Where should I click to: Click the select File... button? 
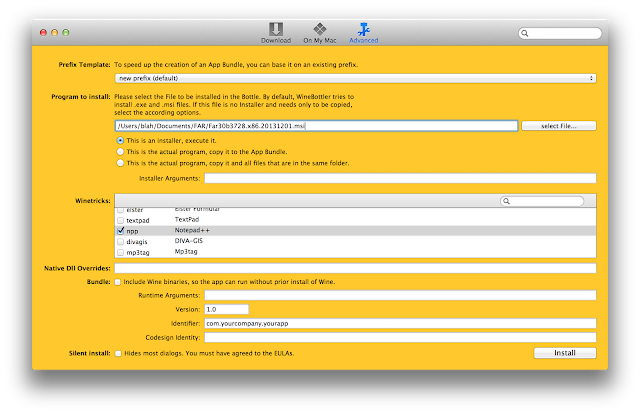tap(559, 126)
